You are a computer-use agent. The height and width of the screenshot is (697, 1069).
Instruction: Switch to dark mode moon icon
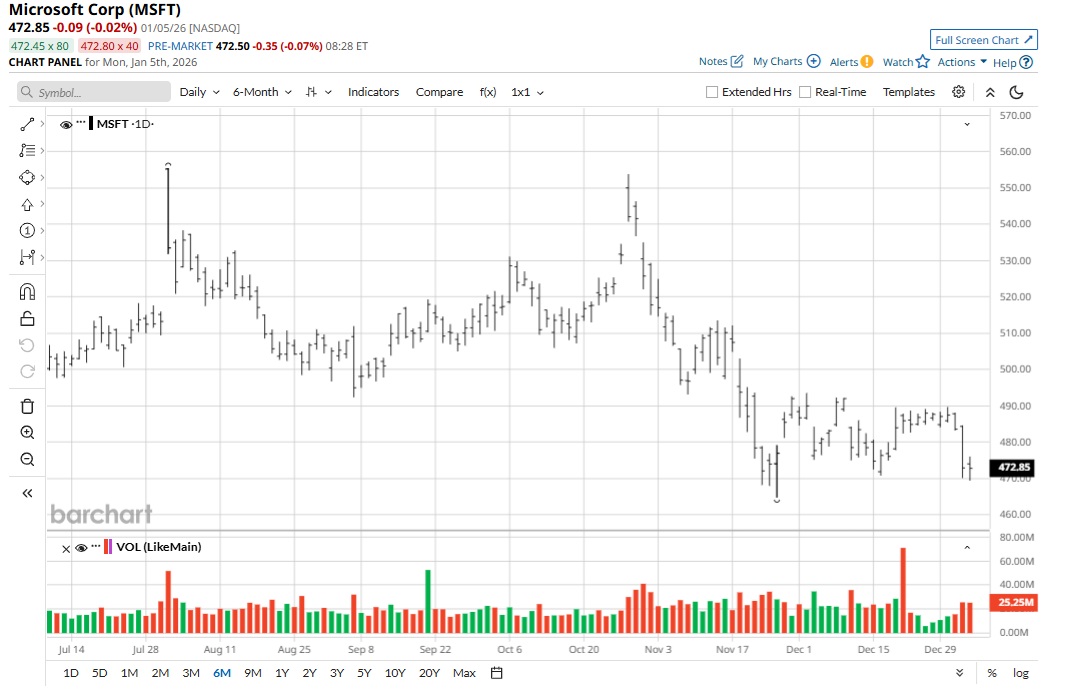pos(1017,92)
